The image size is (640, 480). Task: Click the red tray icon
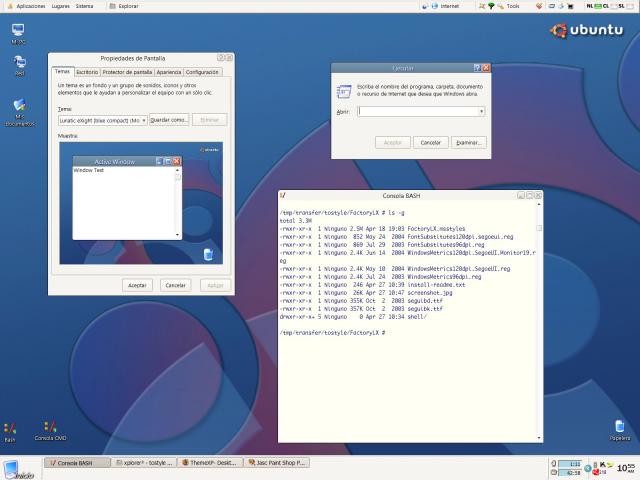click(x=596, y=471)
